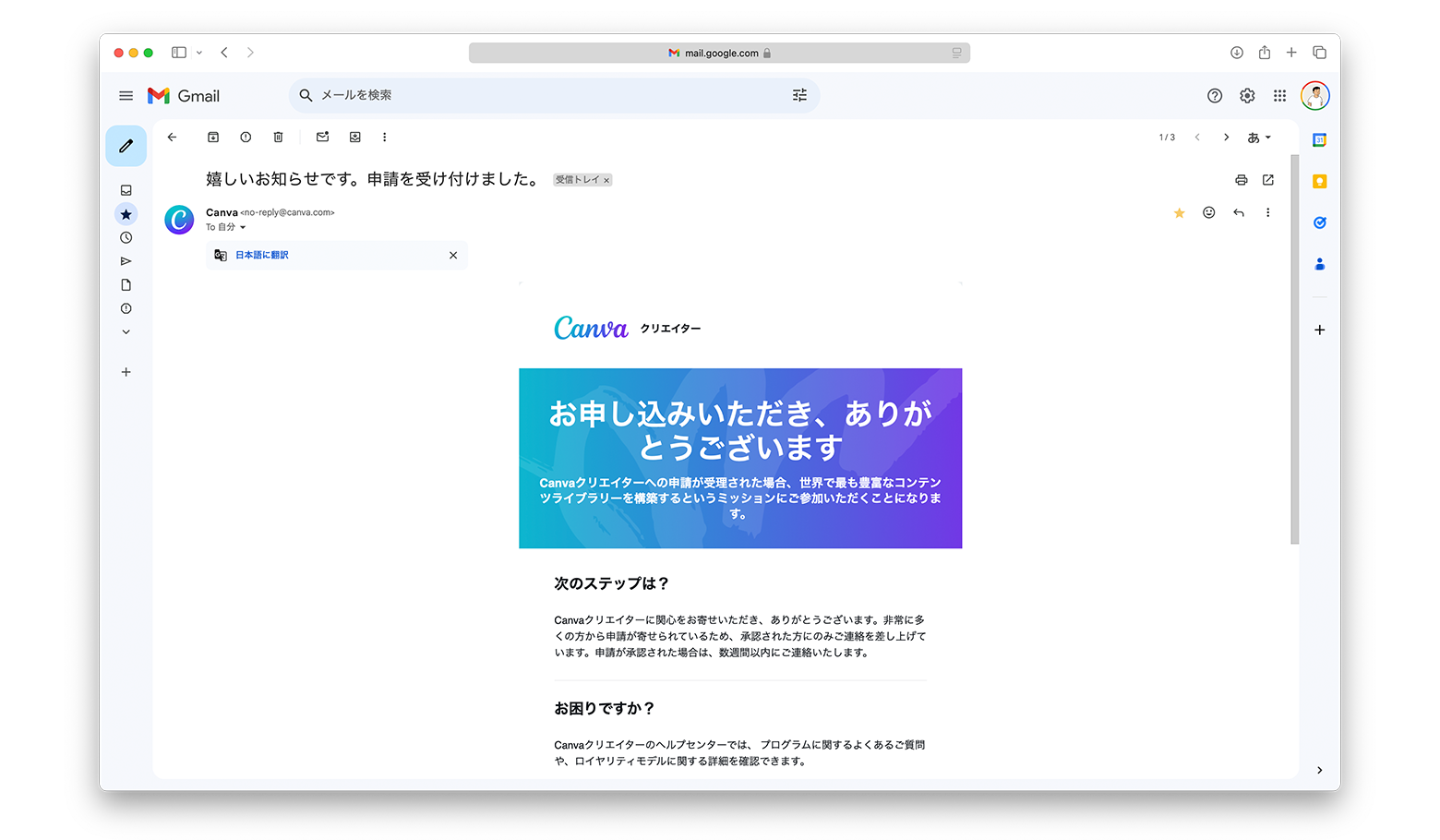Image resolution: width=1440 pixels, height=840 pixels.
Task: Dismiss the translation bar
Action: coord(453,256)
